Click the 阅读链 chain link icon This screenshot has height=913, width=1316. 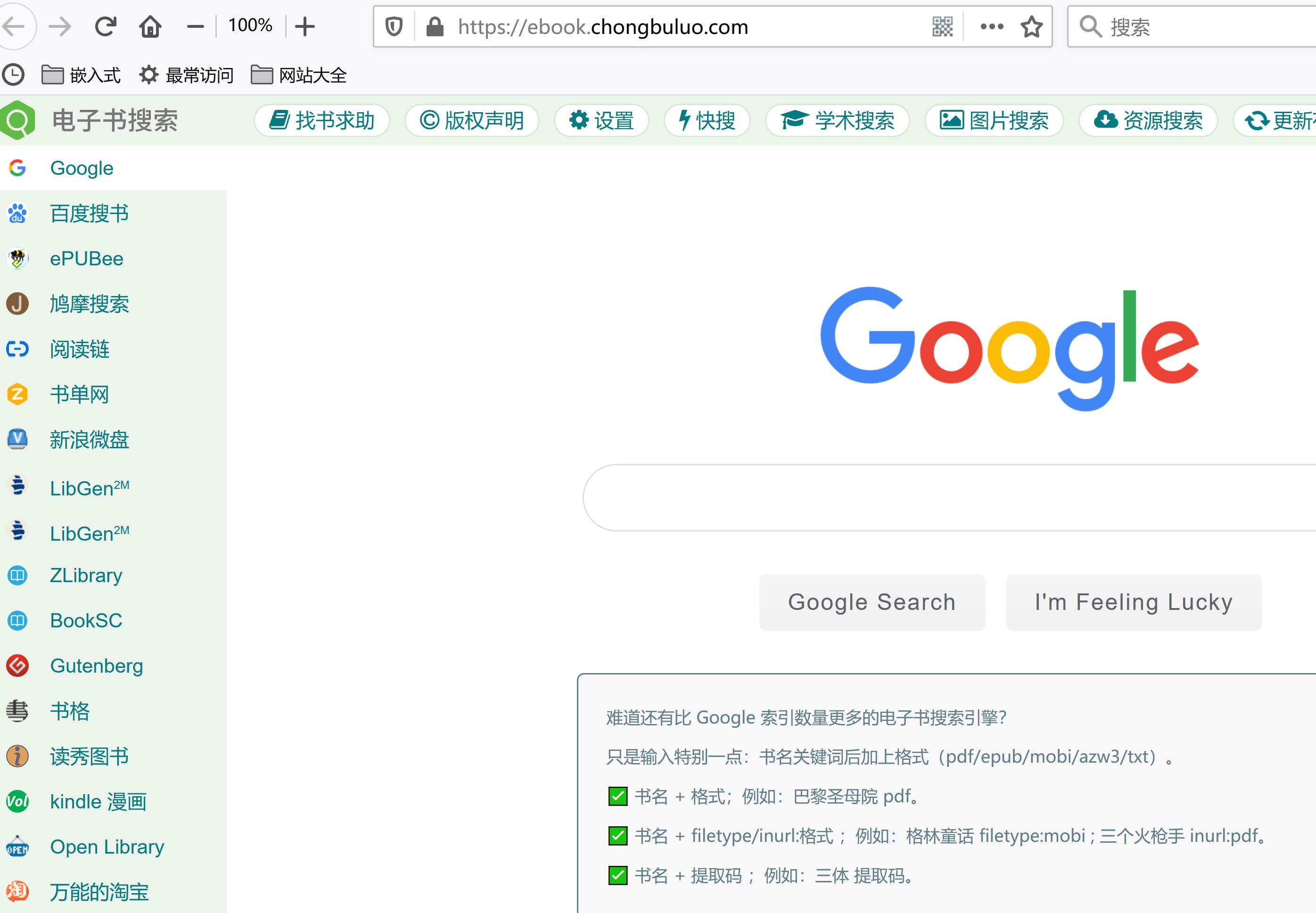click(18, 349)
